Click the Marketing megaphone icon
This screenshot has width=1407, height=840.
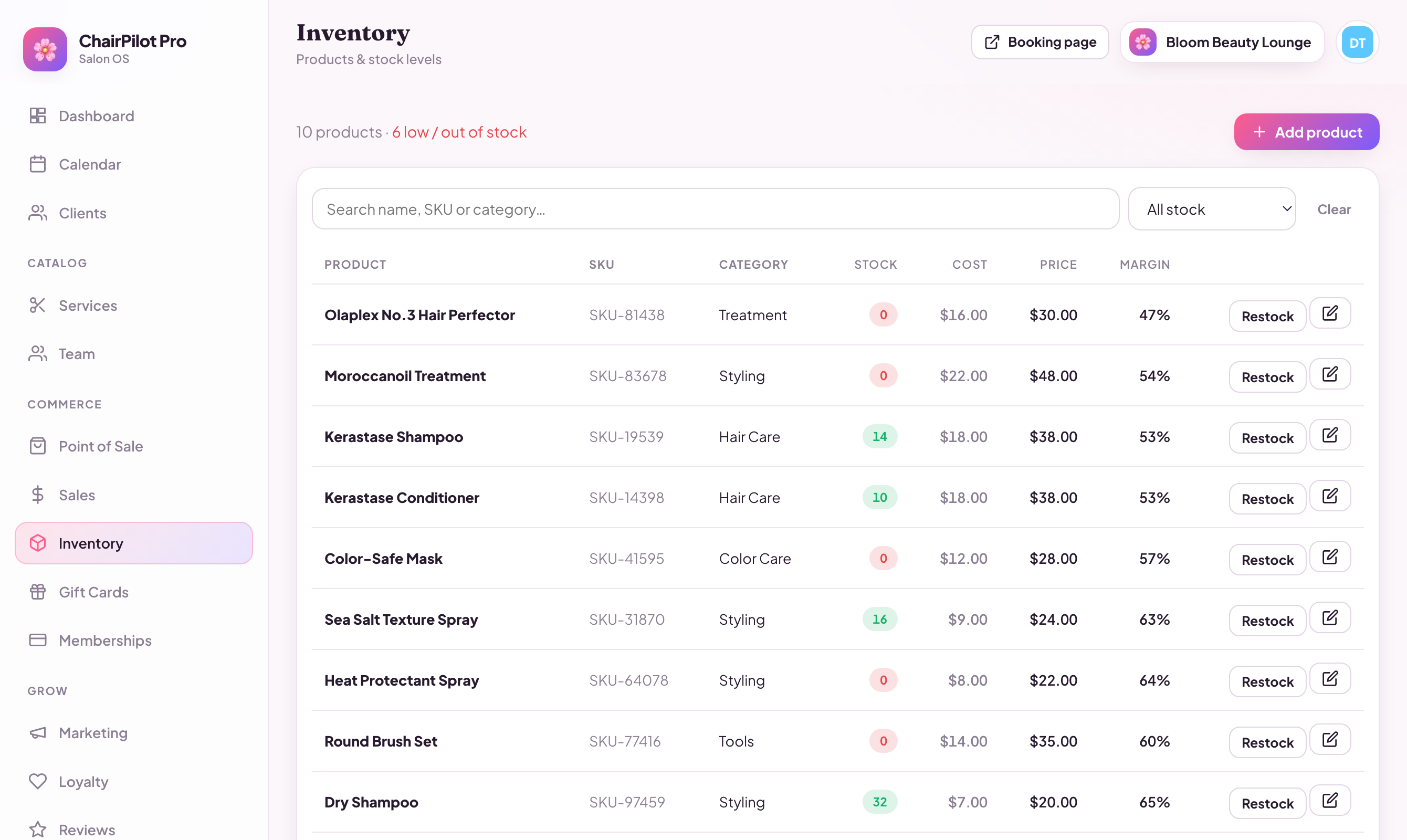[x=37, y=733]
